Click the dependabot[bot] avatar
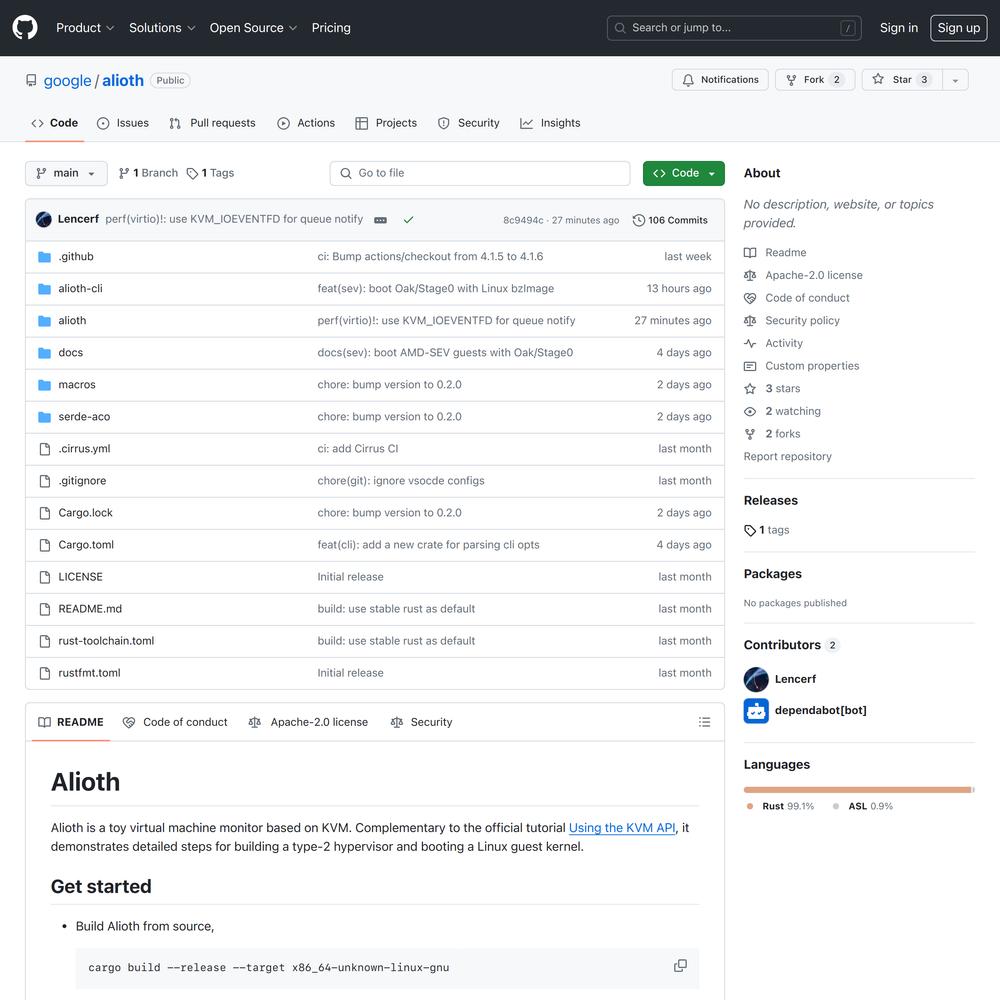 [756, 710]
